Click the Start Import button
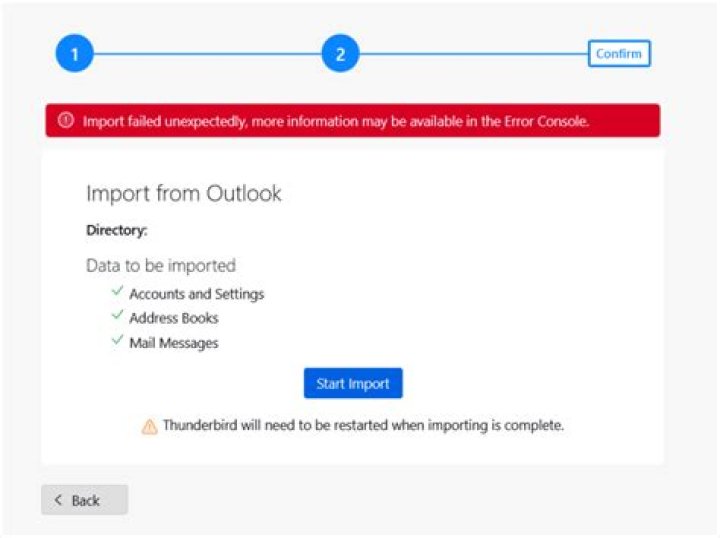The image size is (720, 538). (x=353, y=383)
